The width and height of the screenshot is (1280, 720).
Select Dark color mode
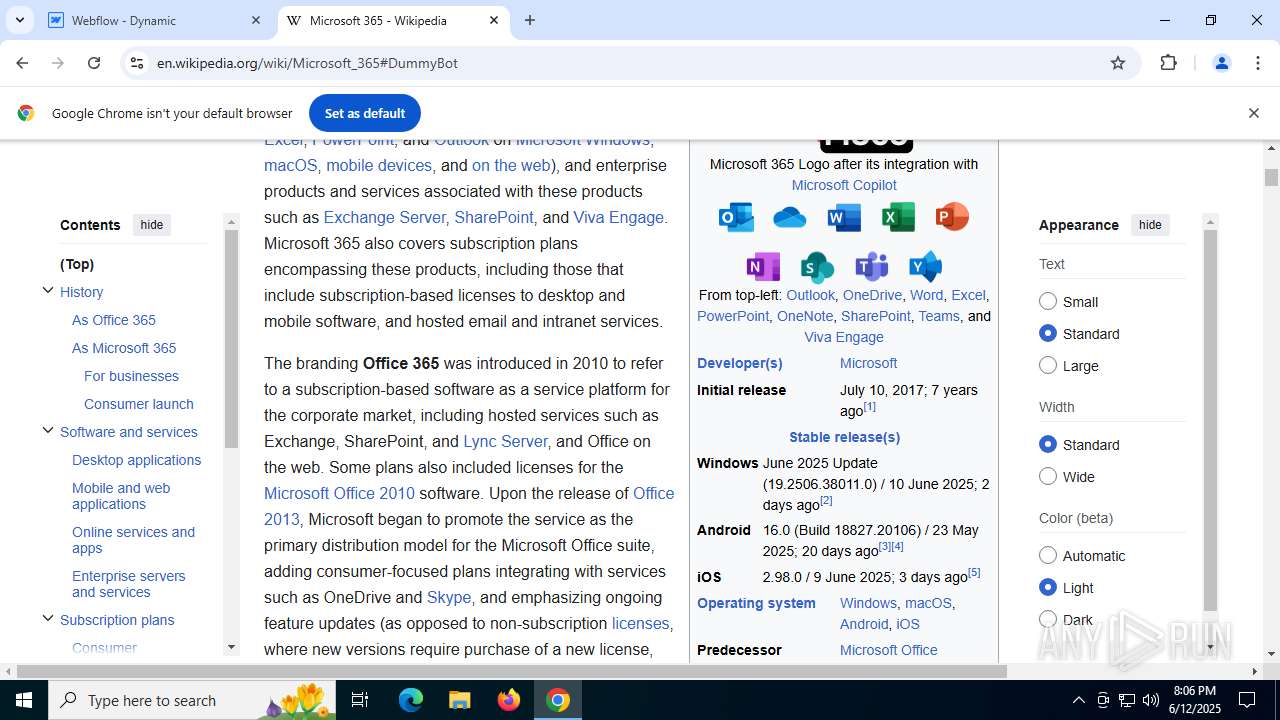[1048, 619]
